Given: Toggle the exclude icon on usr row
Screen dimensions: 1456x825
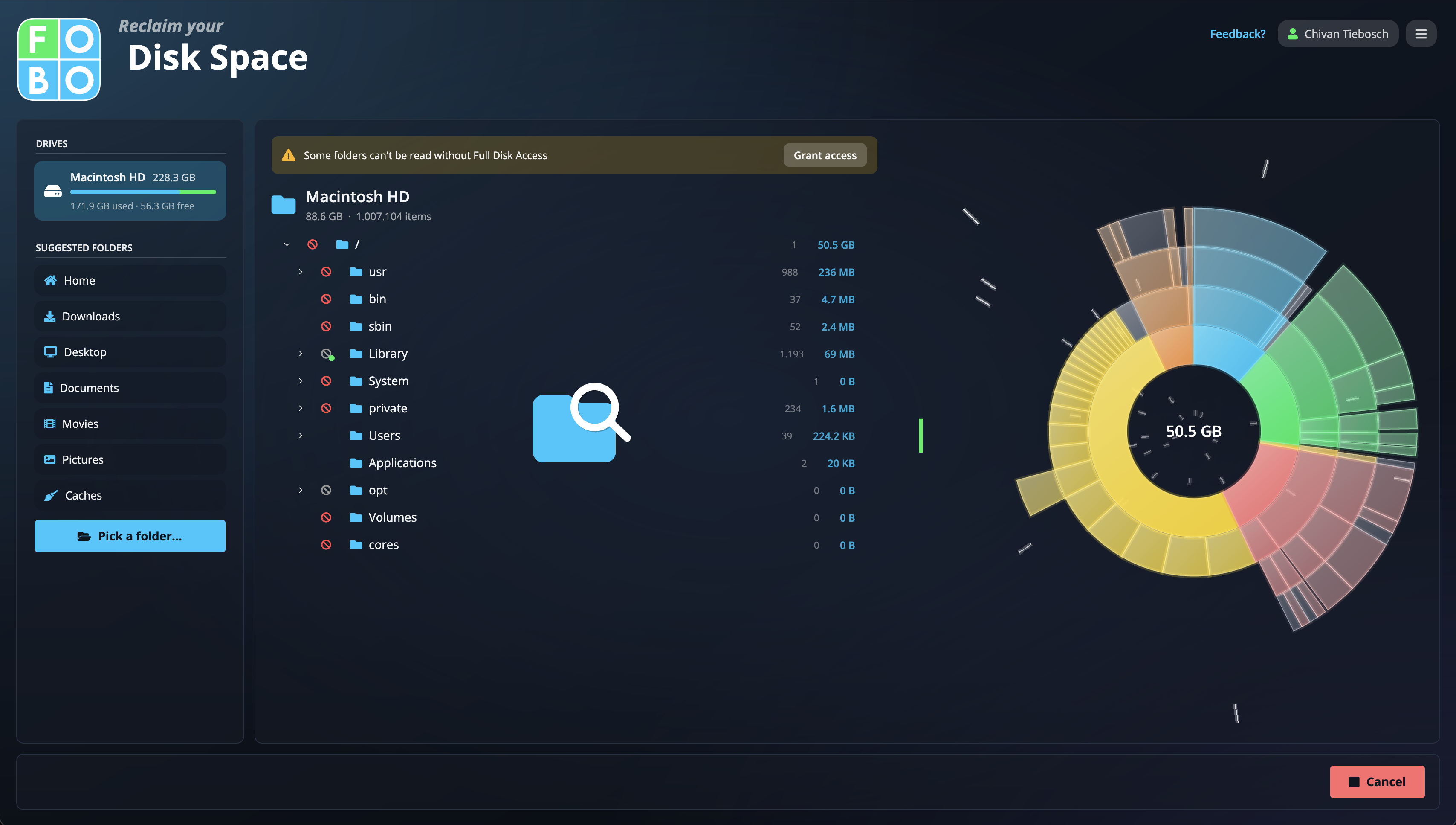Looking at the screenshot, I should (326, 272).
